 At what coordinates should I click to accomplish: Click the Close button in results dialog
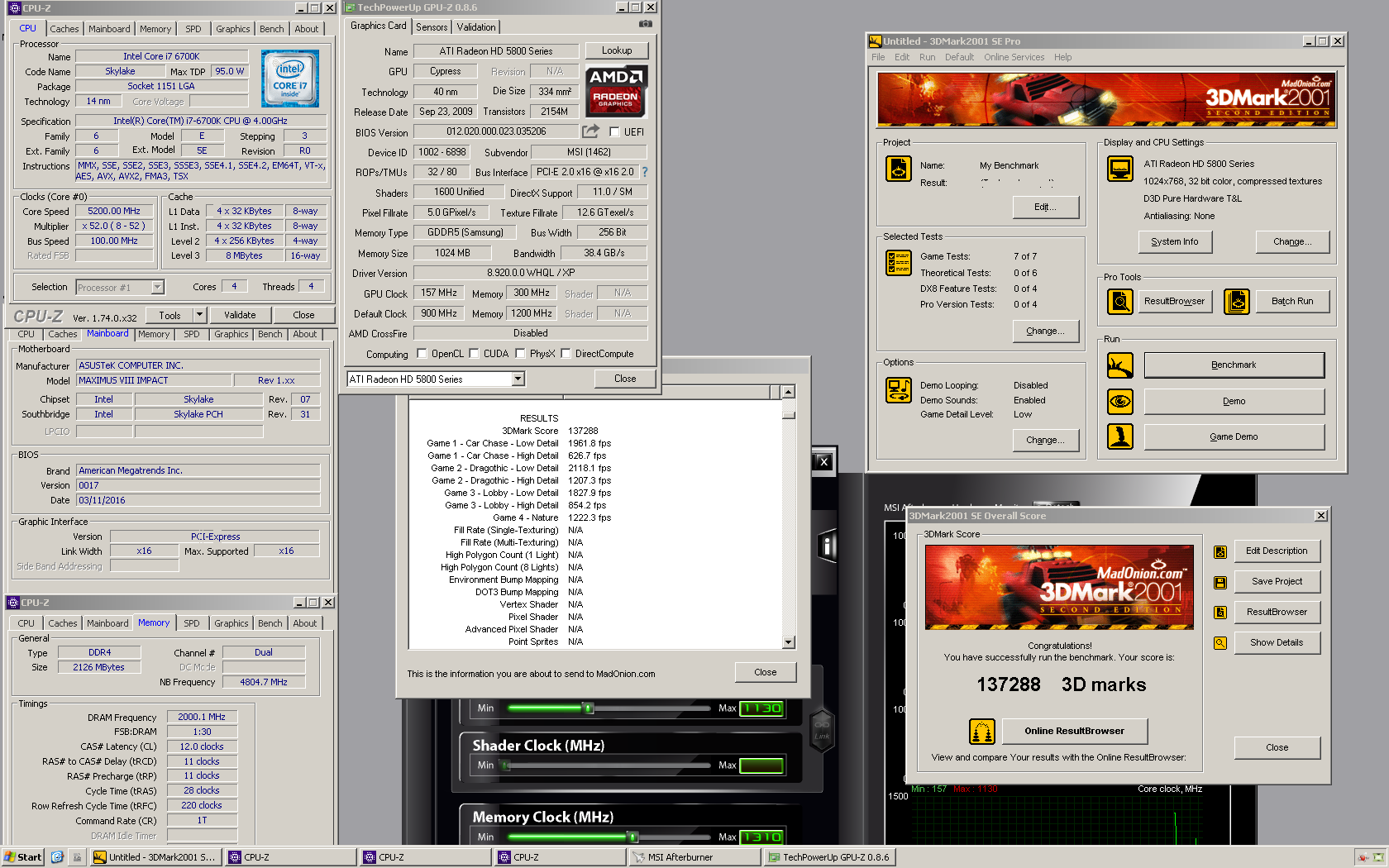[x=765, y=672]
